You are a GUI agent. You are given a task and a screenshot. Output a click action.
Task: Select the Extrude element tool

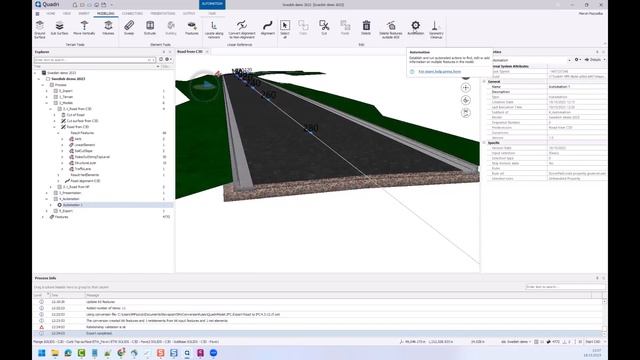150,28
